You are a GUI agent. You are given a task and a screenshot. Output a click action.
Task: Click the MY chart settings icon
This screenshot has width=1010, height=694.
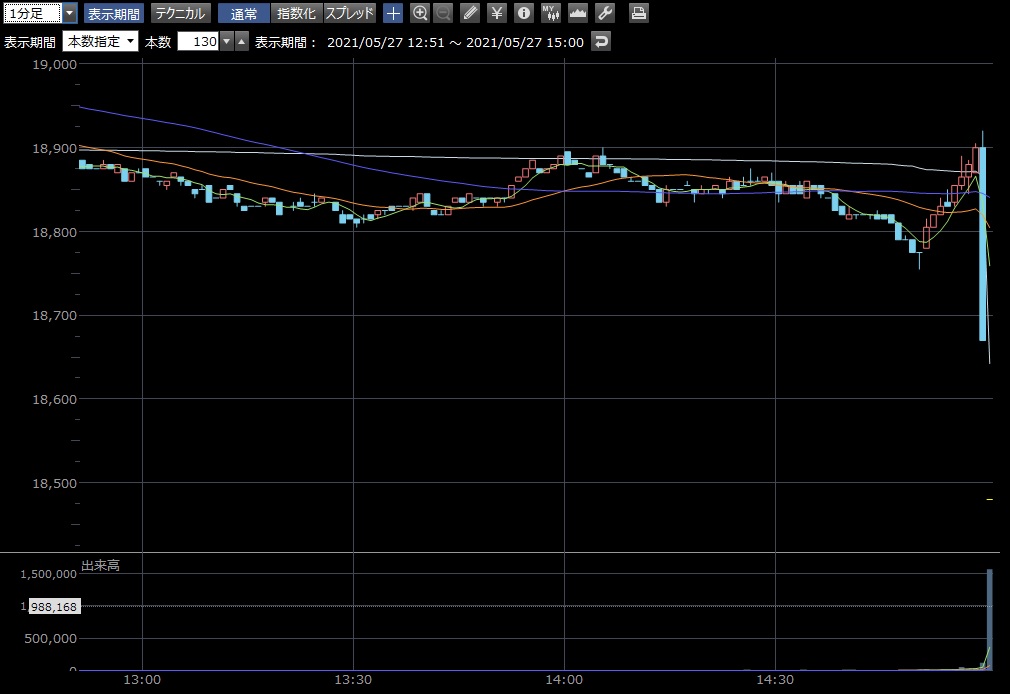click(550, 13)
